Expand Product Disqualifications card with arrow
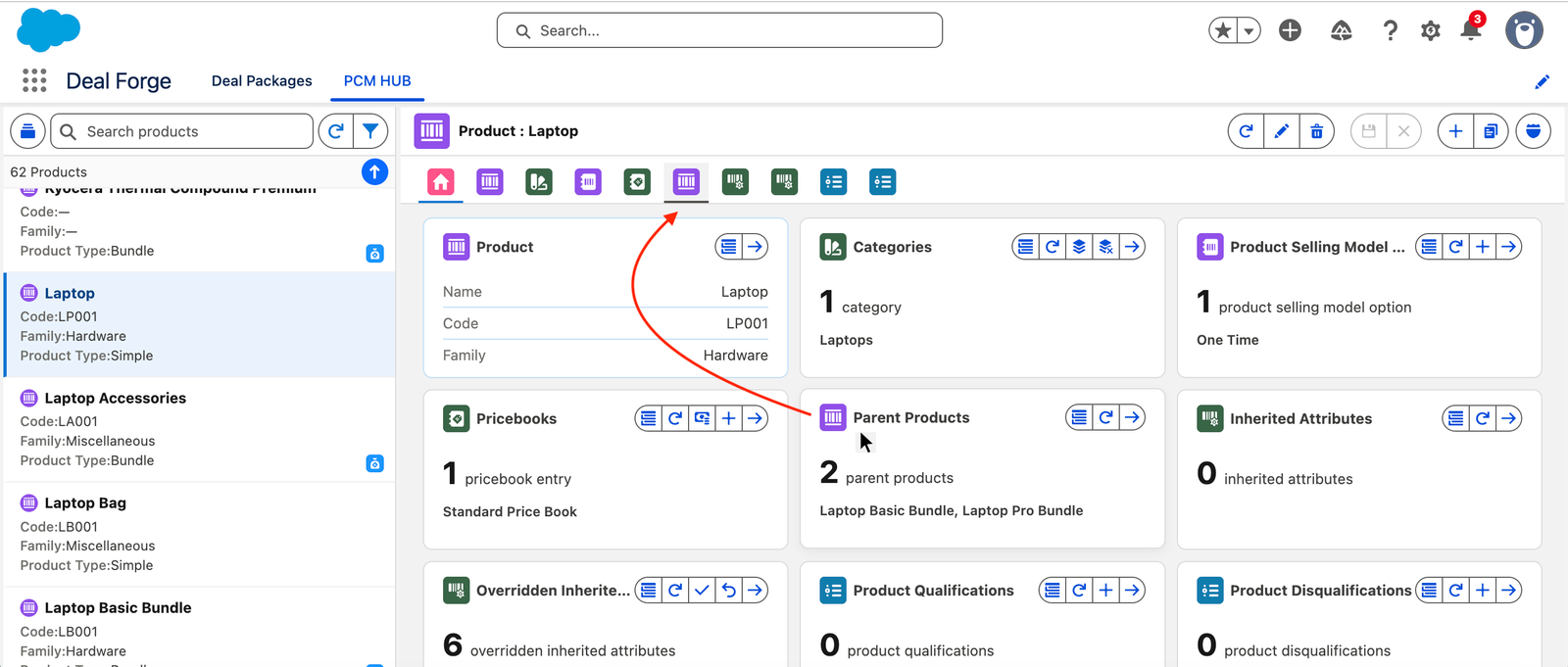Viewport: 1568px width, 667px height. (x=1509, y=590)
